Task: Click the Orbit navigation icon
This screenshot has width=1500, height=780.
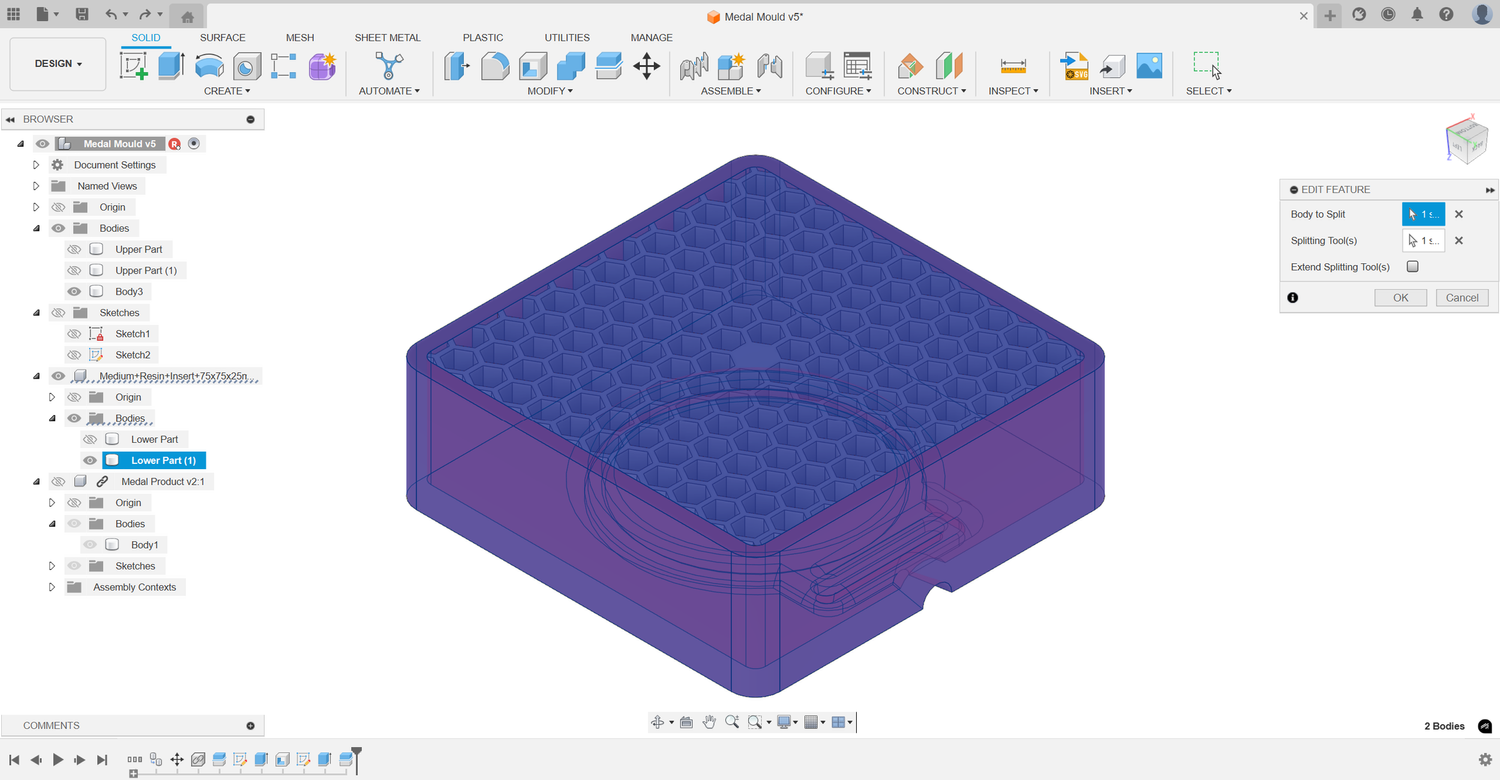Action: point(658,722)
